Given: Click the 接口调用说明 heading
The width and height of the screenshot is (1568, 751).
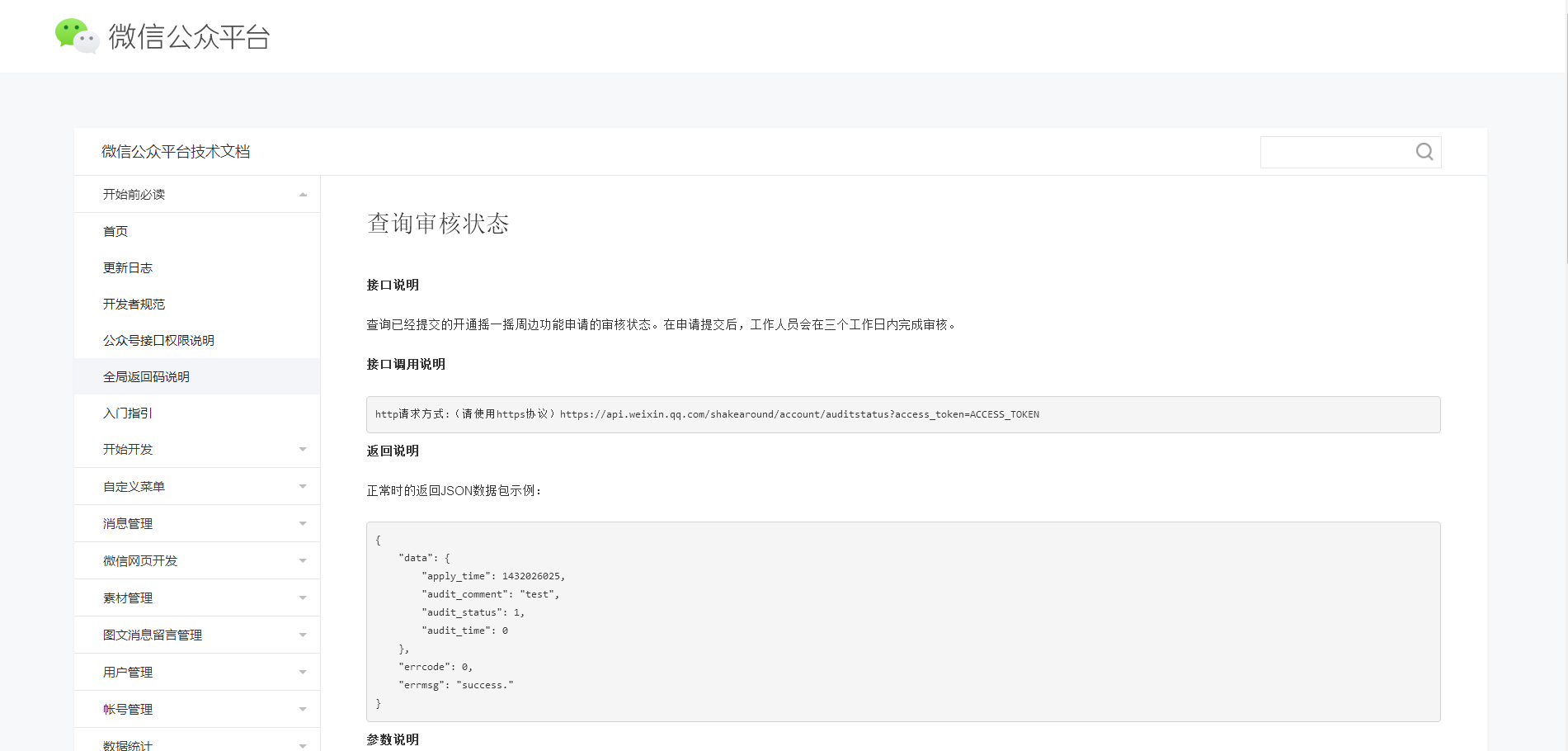Looking at the screenshot, I should 406,364.
